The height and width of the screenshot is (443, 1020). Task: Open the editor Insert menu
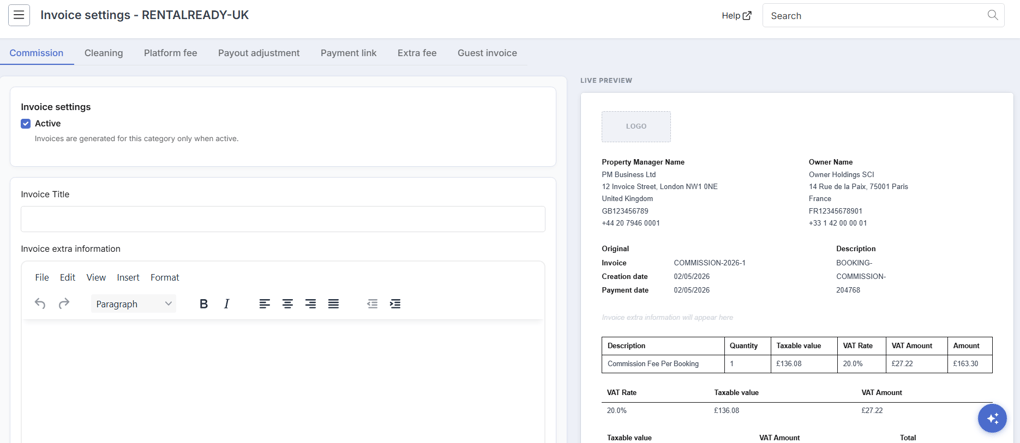point(128,277)
